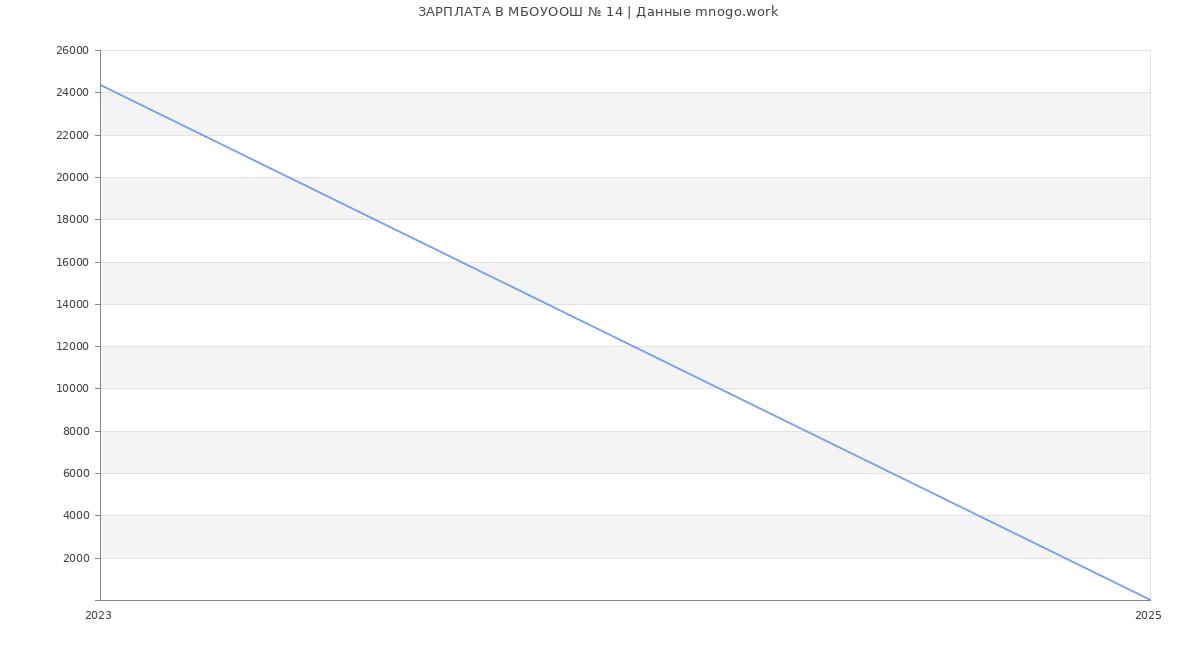
Task: Click the 2000 y-axis label
Action: coord(76,558)
